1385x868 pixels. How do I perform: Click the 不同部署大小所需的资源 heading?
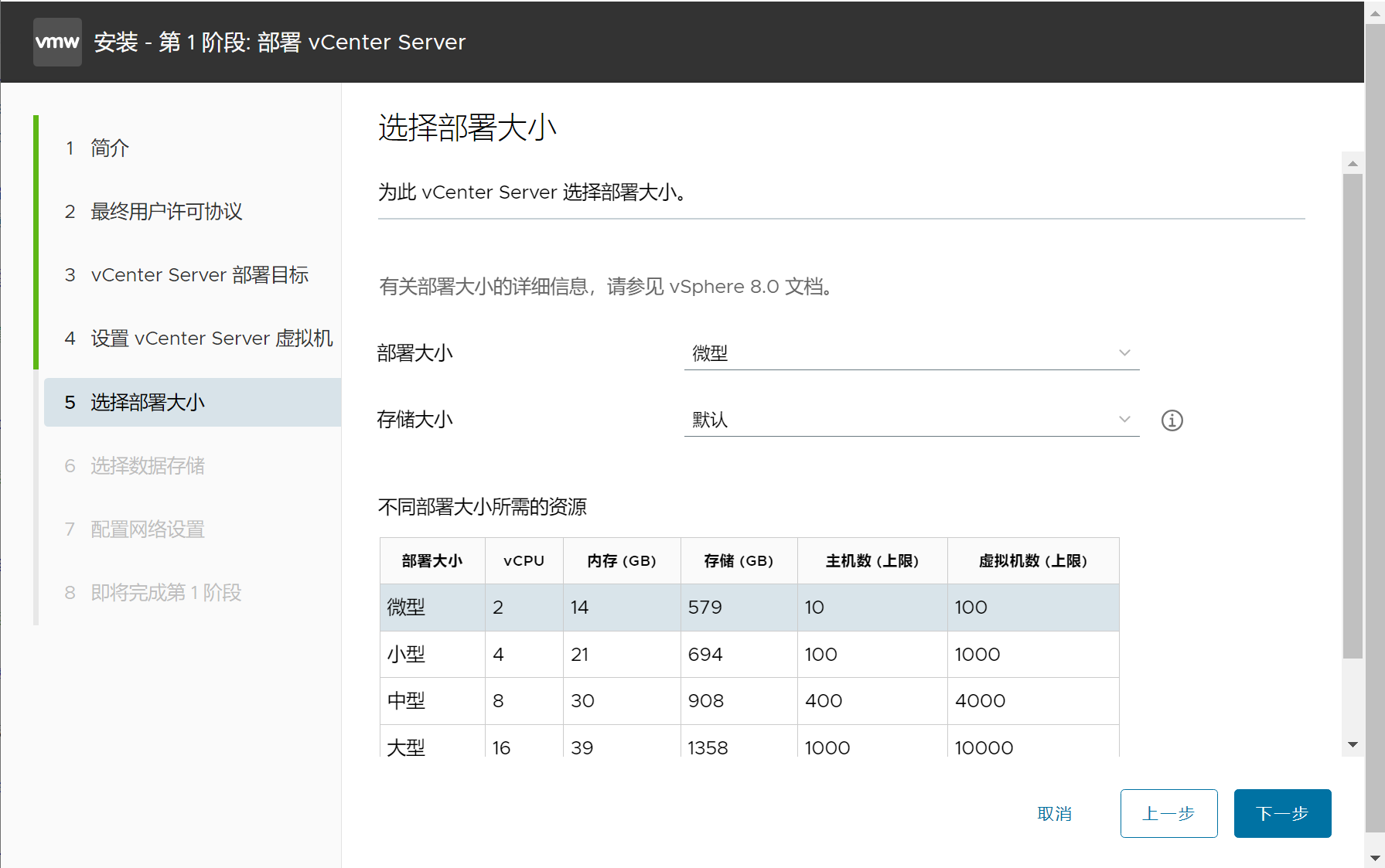coord(482,507)
